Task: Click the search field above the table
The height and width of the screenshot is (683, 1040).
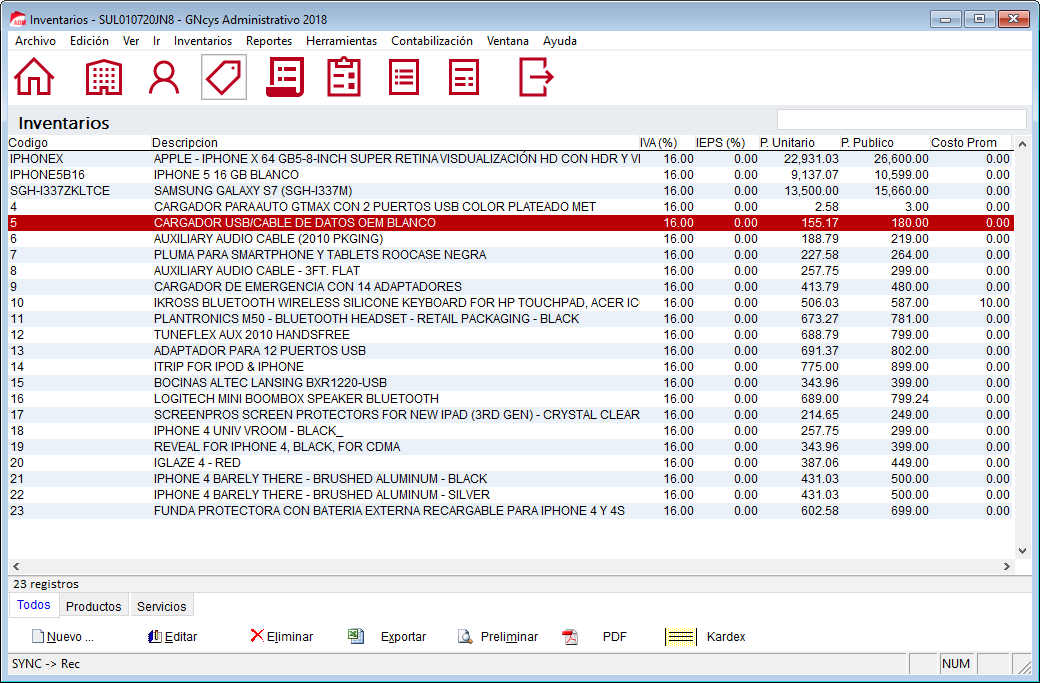Action: [901, 120]
